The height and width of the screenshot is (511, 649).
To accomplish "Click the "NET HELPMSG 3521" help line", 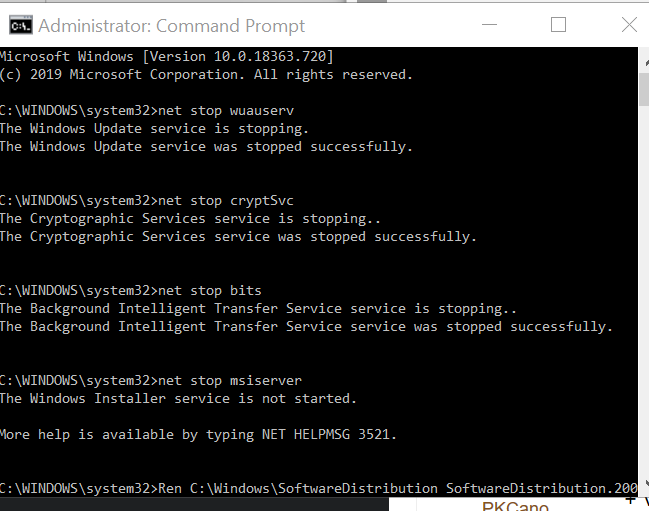I will (198, 434).
